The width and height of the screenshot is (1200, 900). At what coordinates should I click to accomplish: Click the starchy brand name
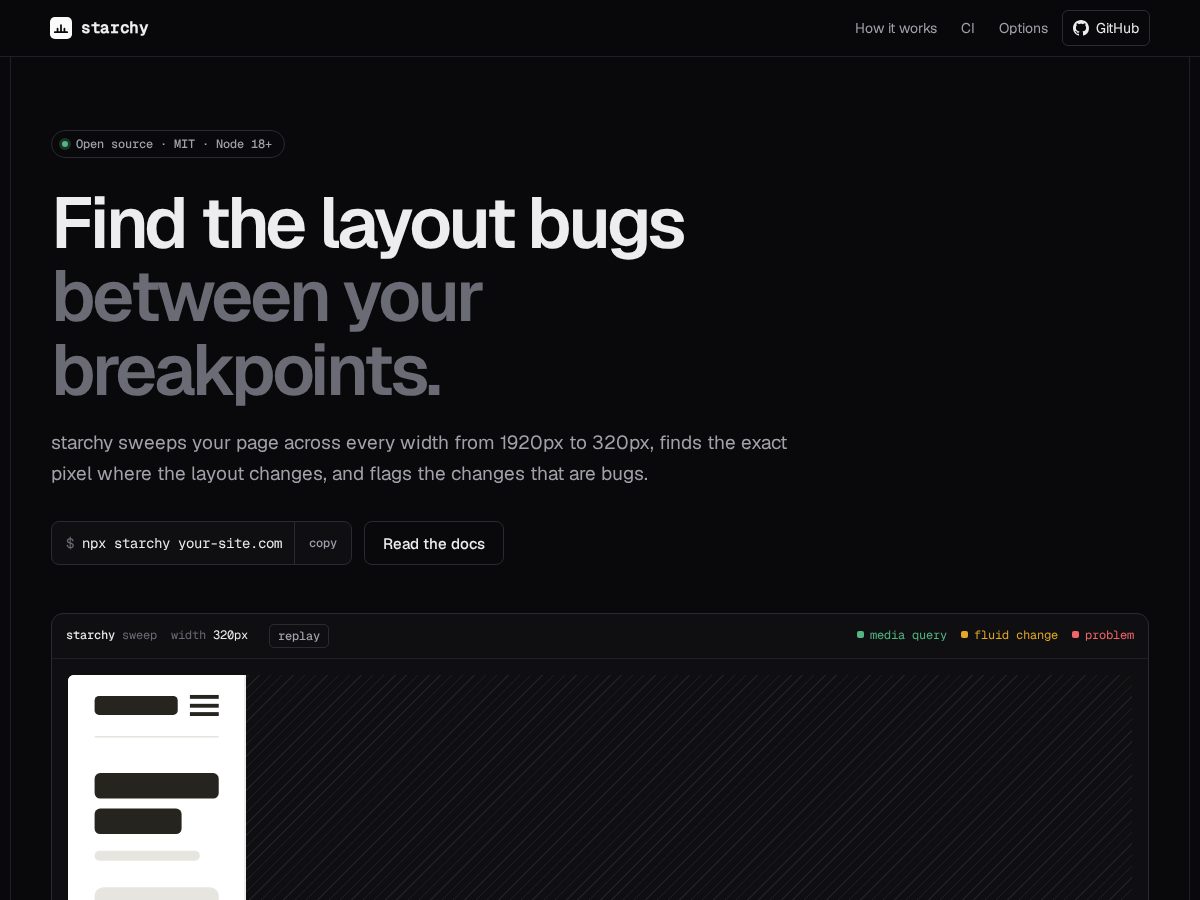[x=115, y=28]
